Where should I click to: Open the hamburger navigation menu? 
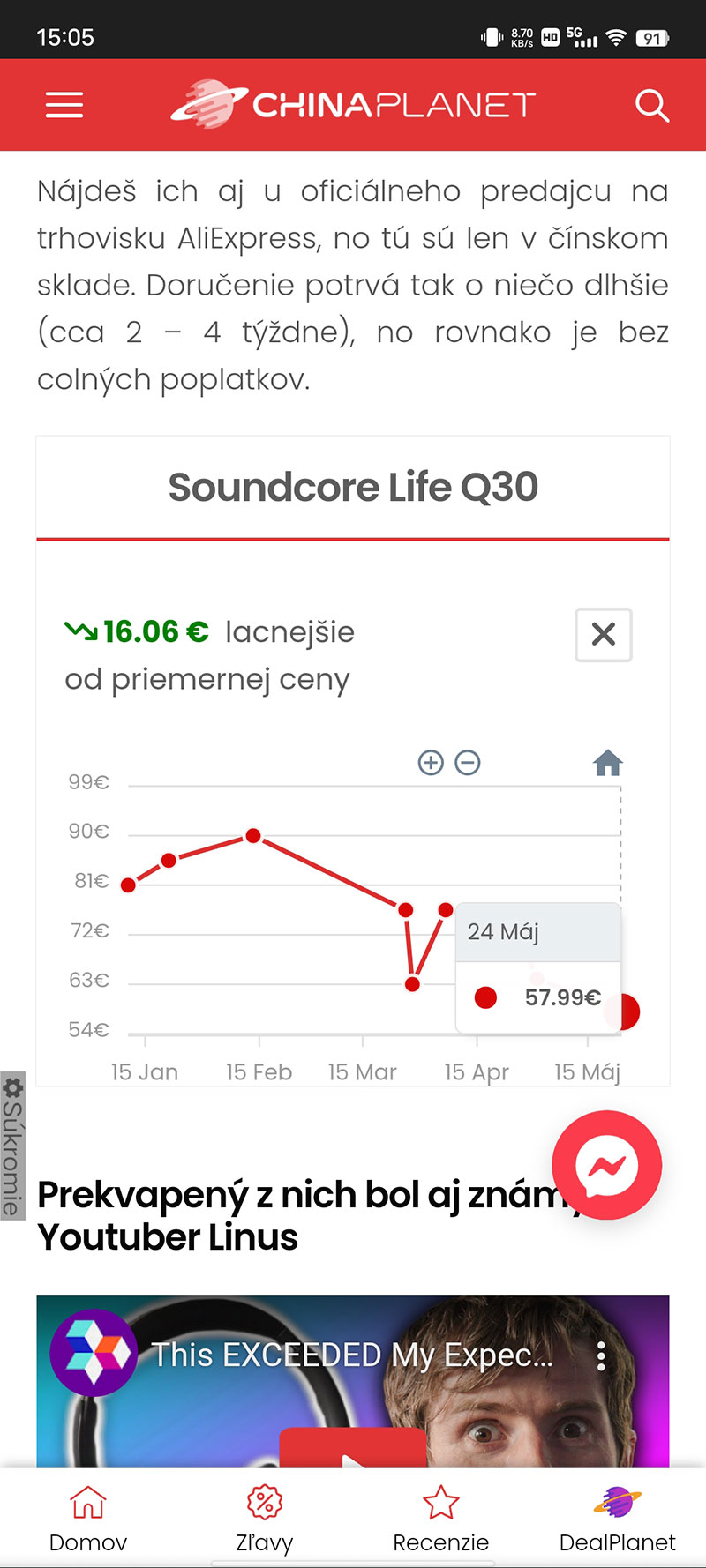64,105
